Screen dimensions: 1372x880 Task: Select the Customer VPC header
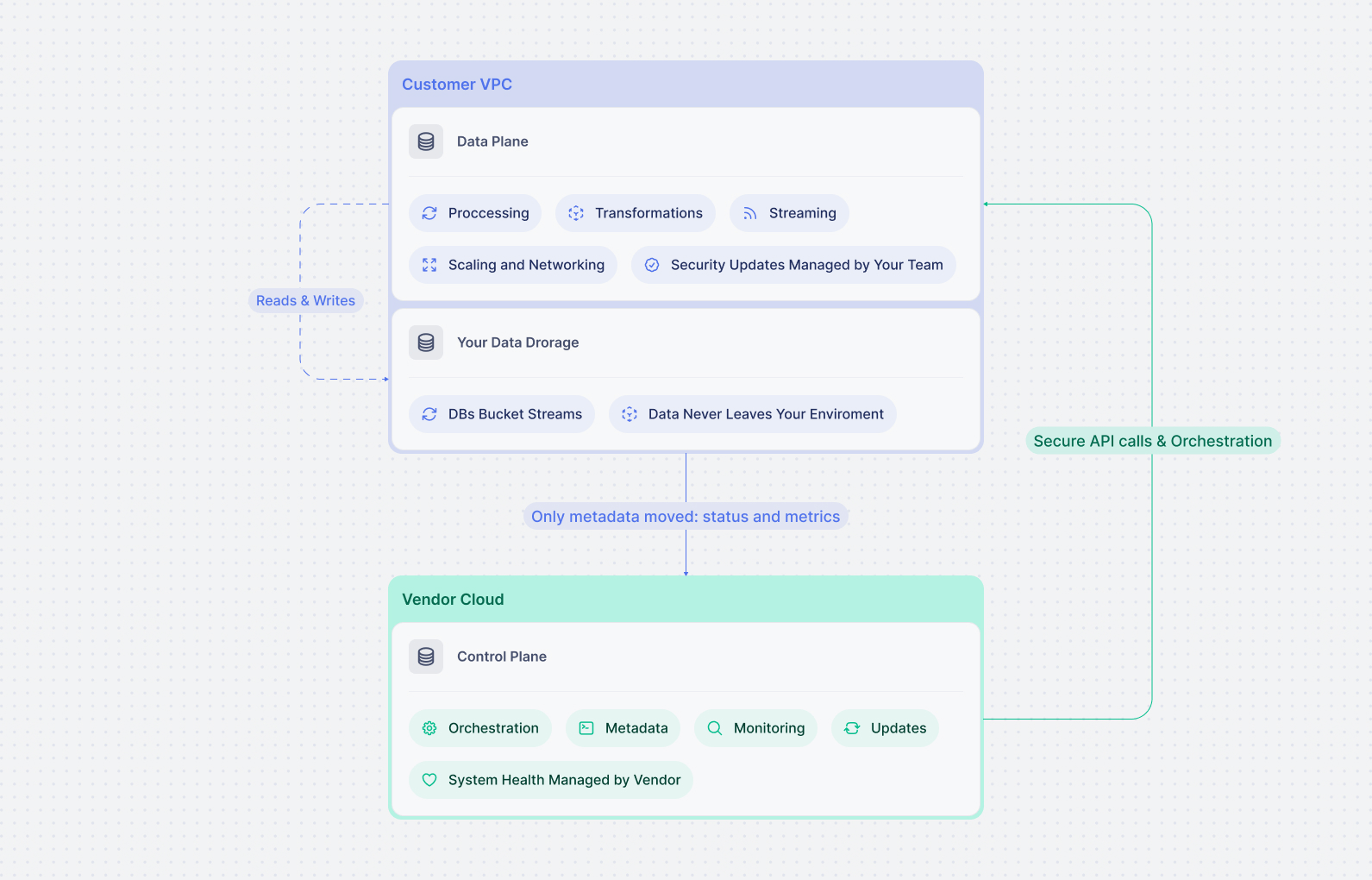click(457, 85)
